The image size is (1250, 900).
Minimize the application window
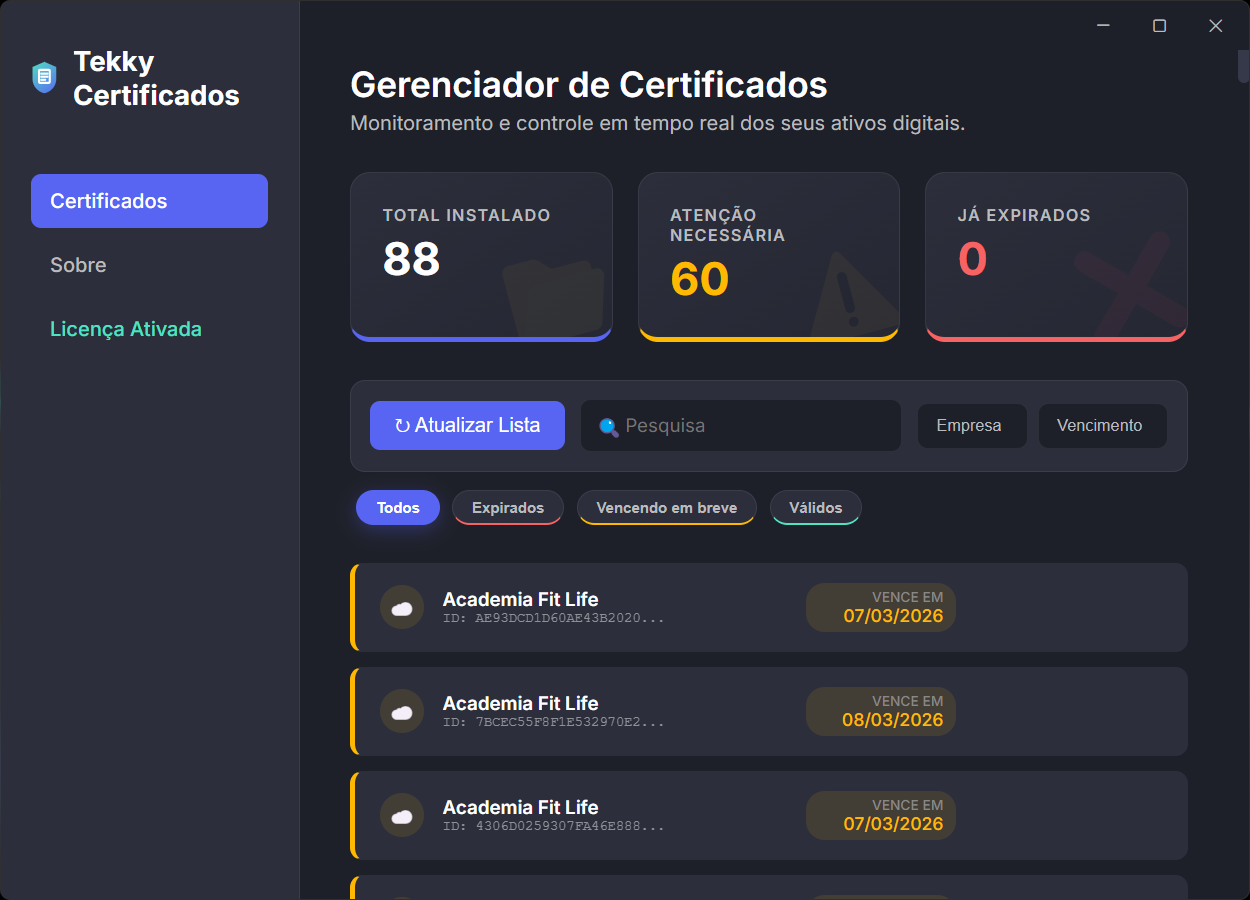point(1104,26)
